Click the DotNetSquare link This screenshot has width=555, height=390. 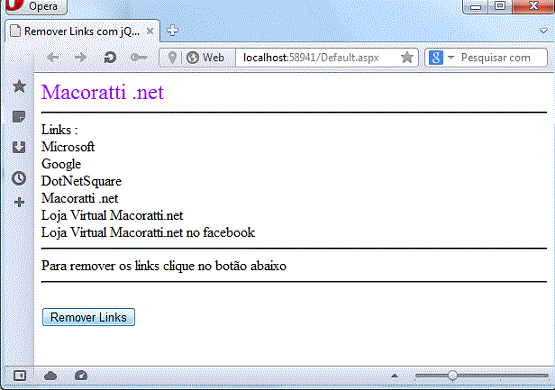81,181
